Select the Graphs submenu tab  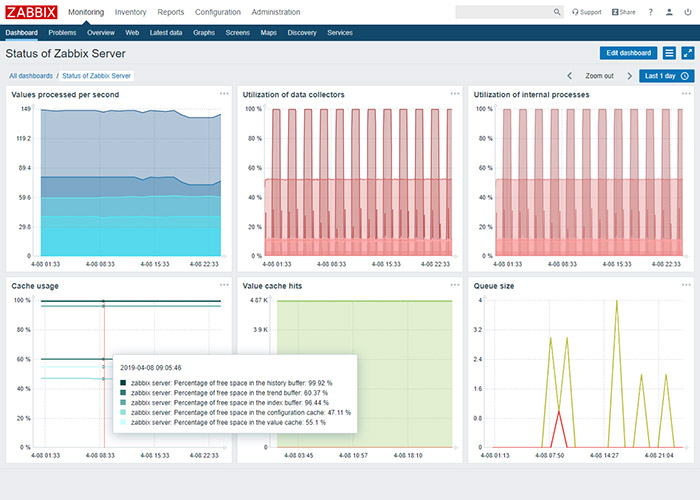point(204,33)
